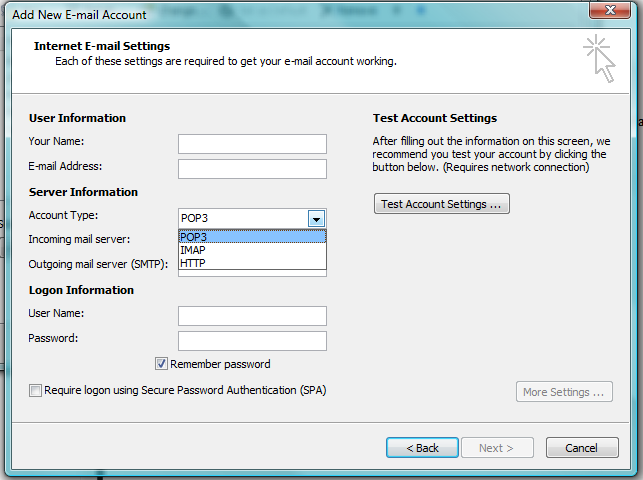Select the Password entry field

pyautogui.click(x=252, y=341)
